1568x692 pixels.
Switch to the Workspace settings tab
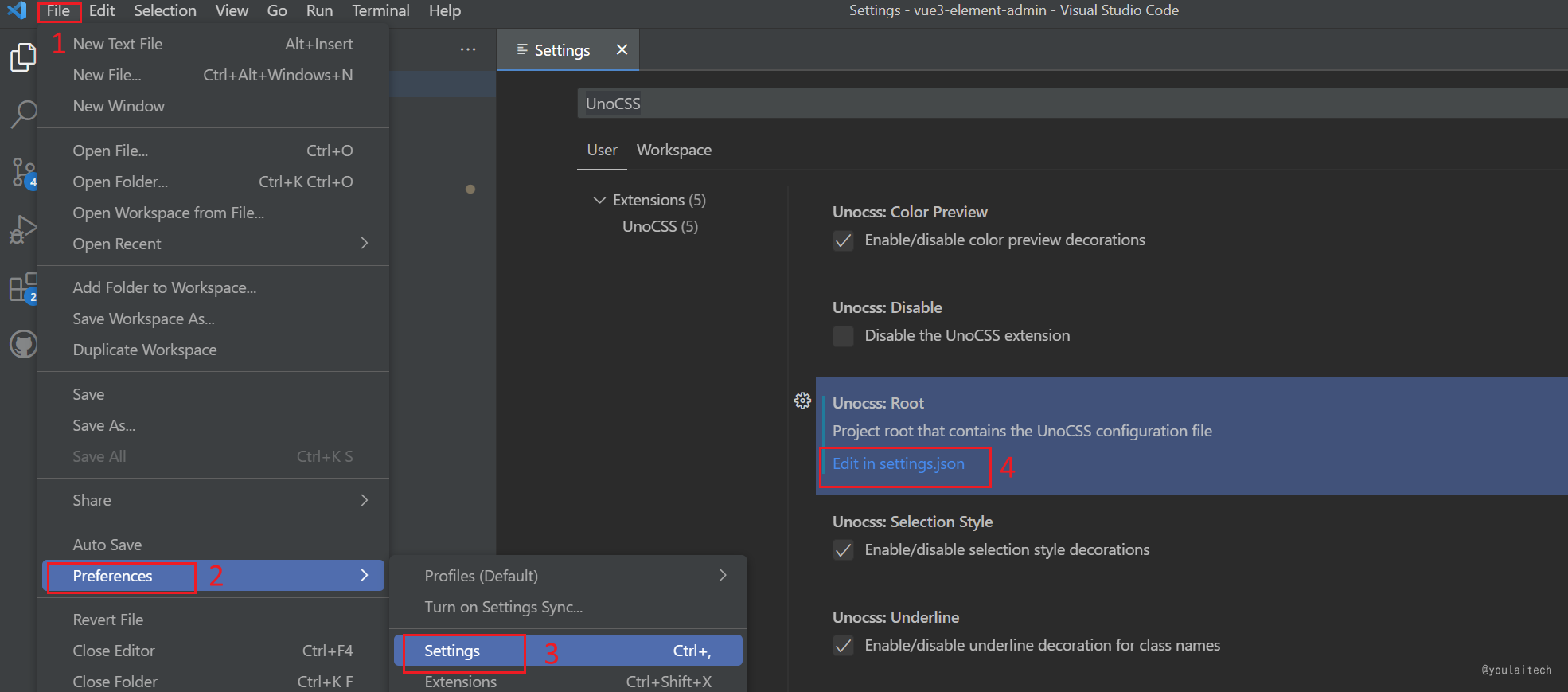674,151
